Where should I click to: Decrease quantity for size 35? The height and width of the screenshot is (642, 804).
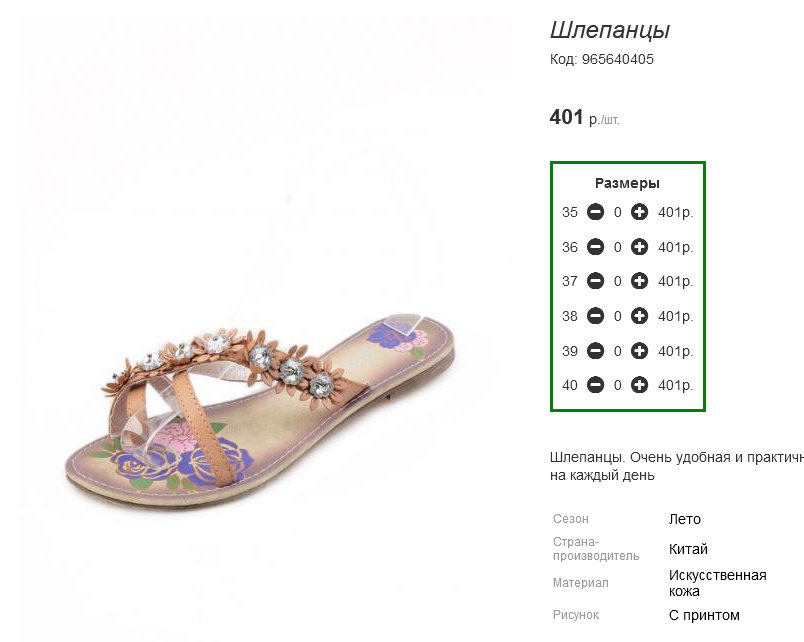click(x=595, y=212)
